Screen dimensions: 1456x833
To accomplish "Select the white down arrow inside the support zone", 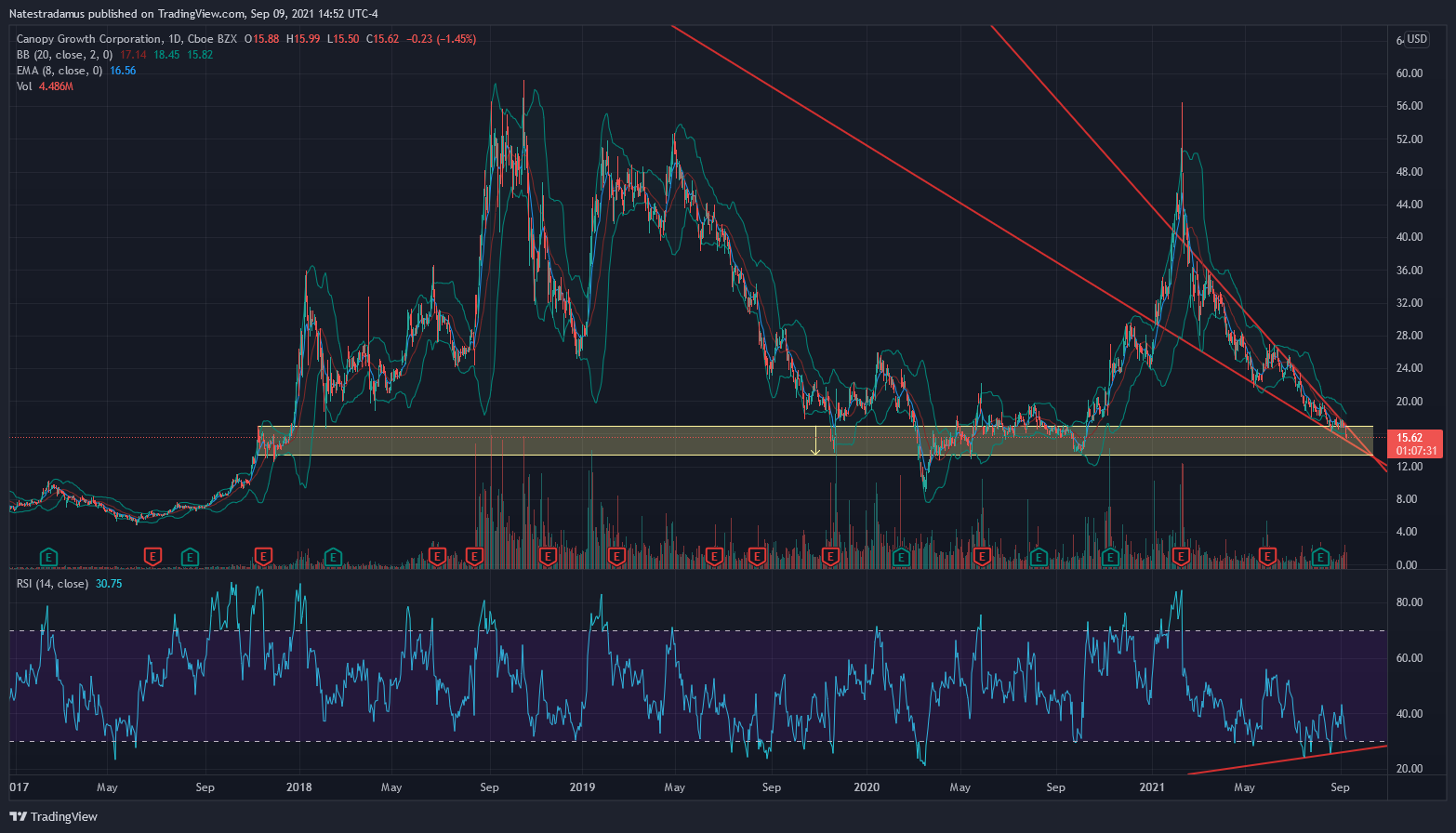I will click(815, 441).
